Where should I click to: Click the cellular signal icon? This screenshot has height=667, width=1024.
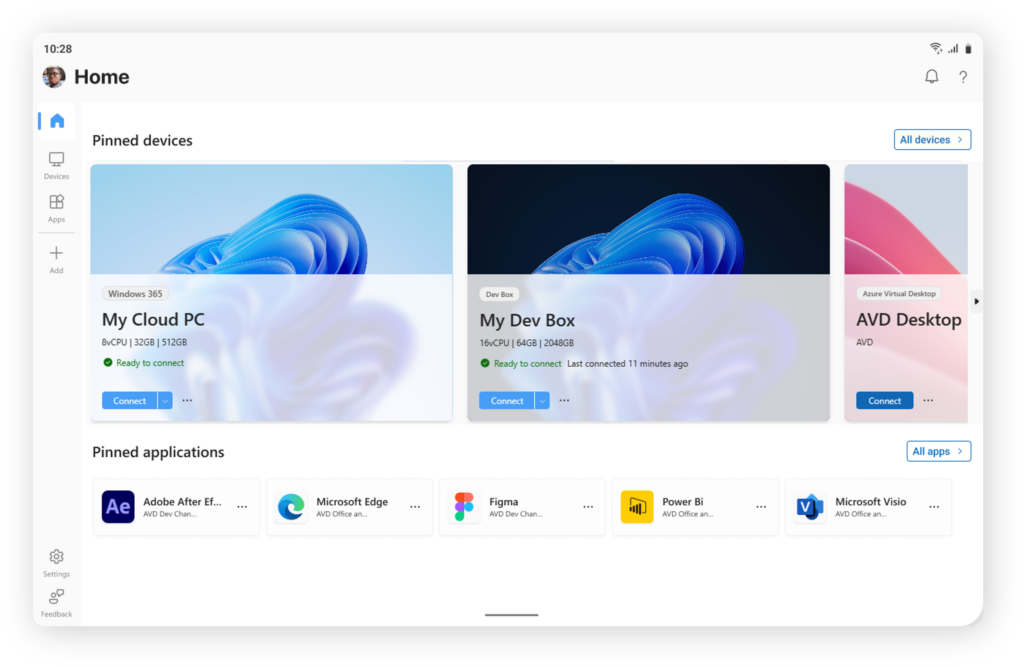point(953,48)
